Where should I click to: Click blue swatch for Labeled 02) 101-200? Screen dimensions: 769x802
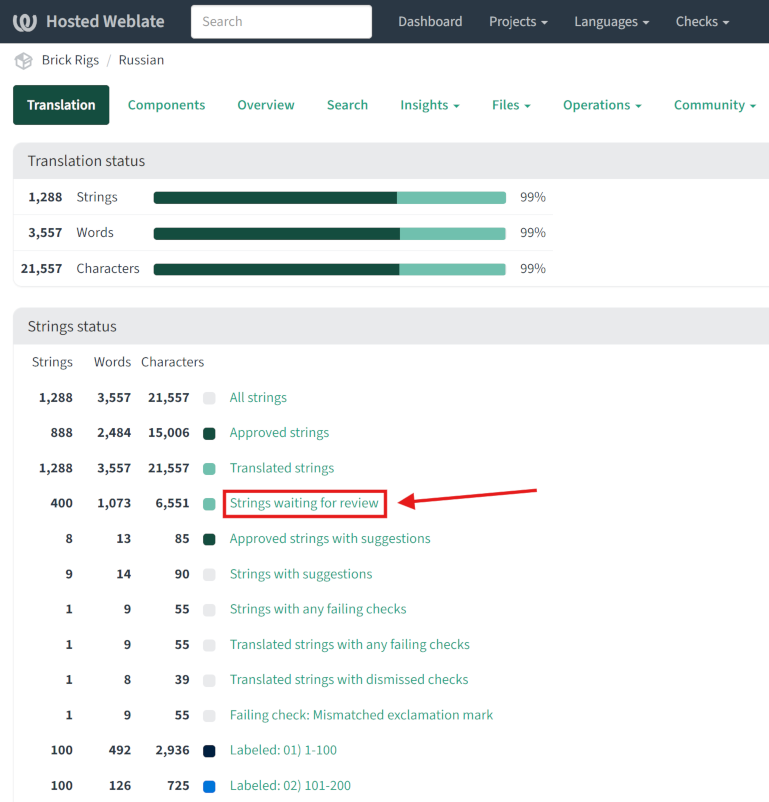click(209, 786)
